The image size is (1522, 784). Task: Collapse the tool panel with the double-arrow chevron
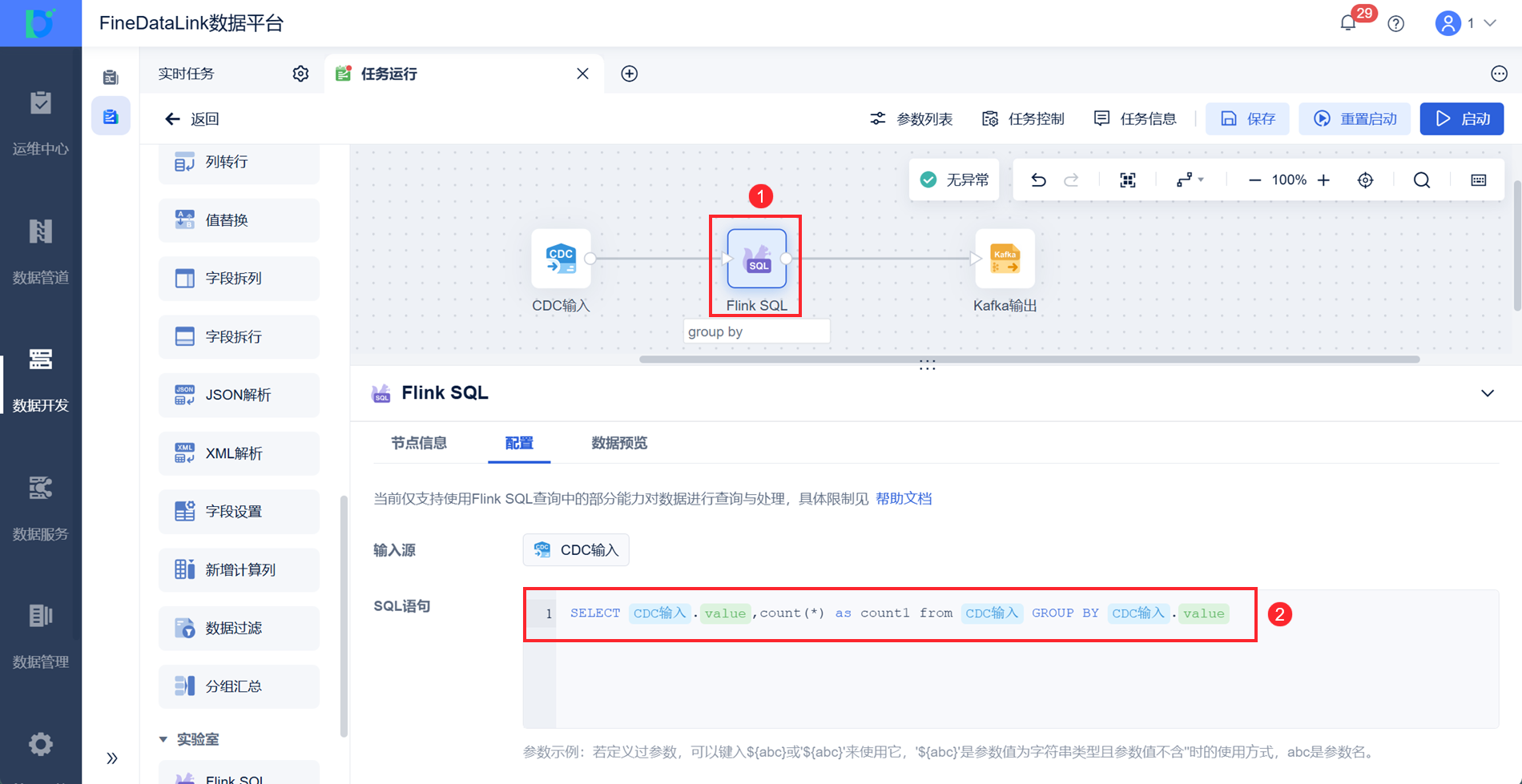click(x=112, y=758)
